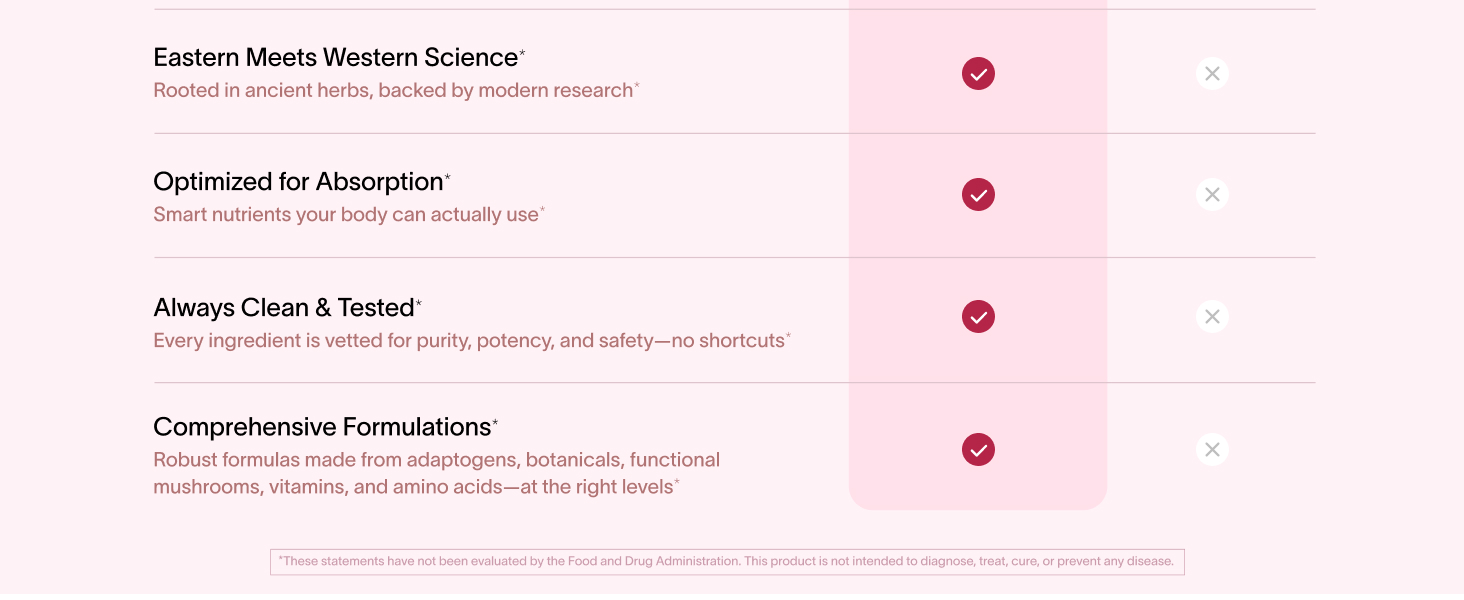Click the Always Clean & Tested heading
The width and height of the screenshot is (1464, 600).
283,308
